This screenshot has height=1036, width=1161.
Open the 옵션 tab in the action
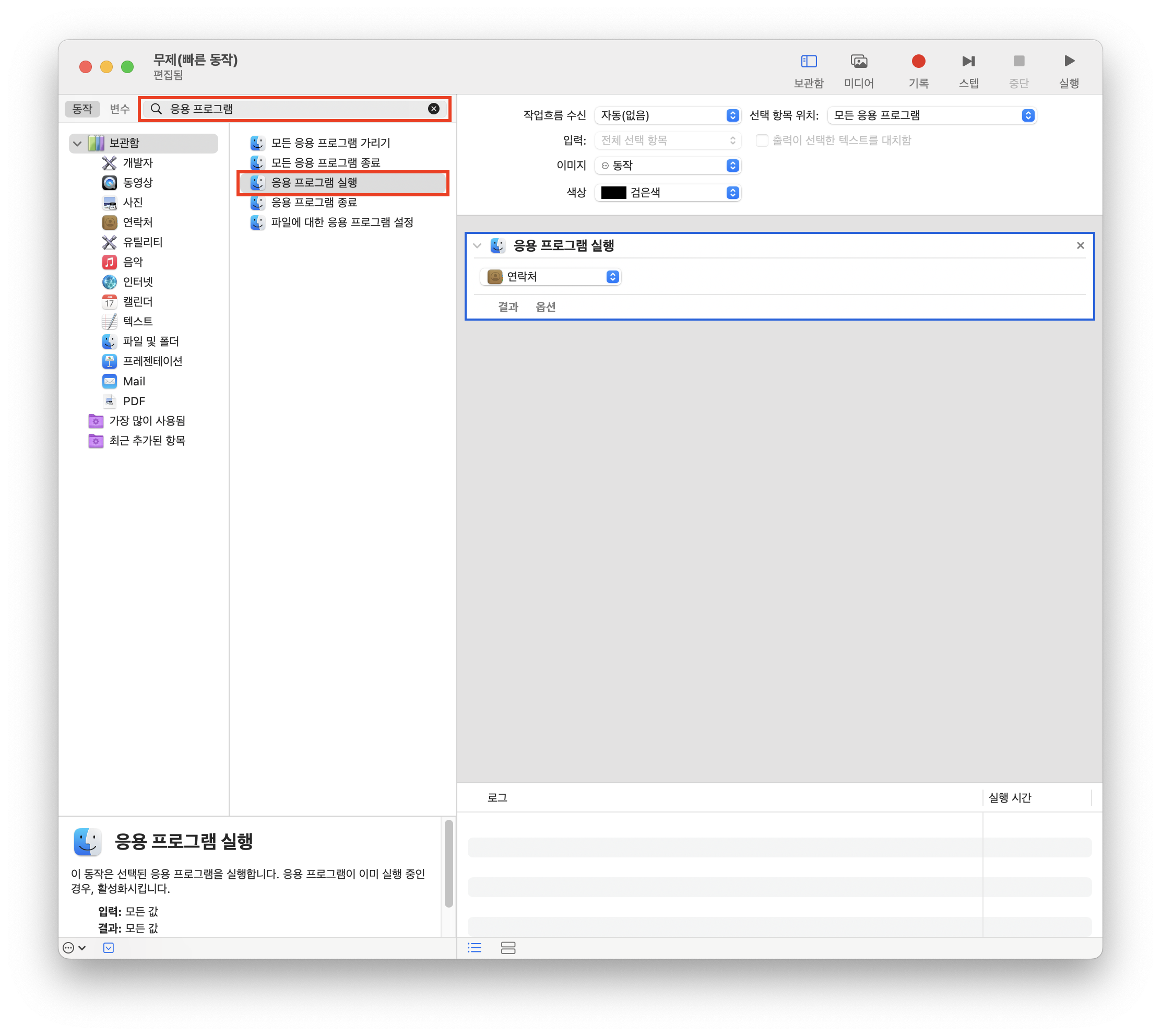pos(545,308)
